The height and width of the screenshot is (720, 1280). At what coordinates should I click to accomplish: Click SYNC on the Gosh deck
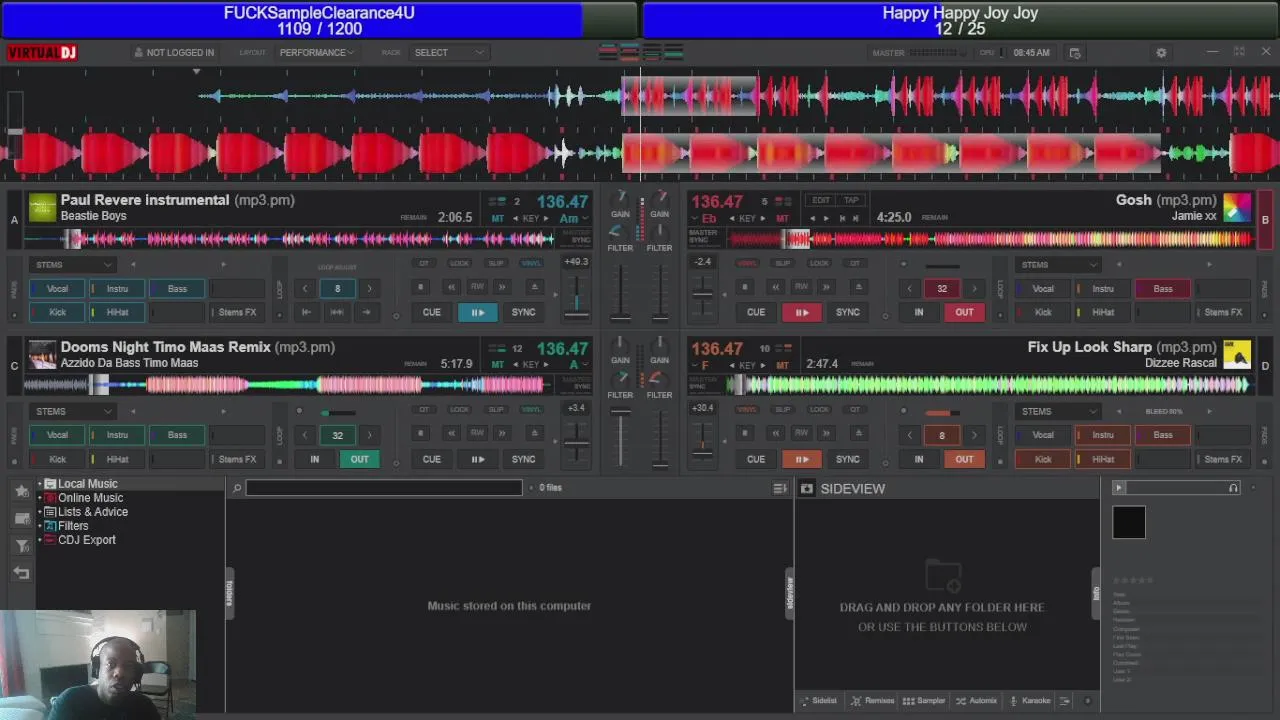[x=847, y=312]
